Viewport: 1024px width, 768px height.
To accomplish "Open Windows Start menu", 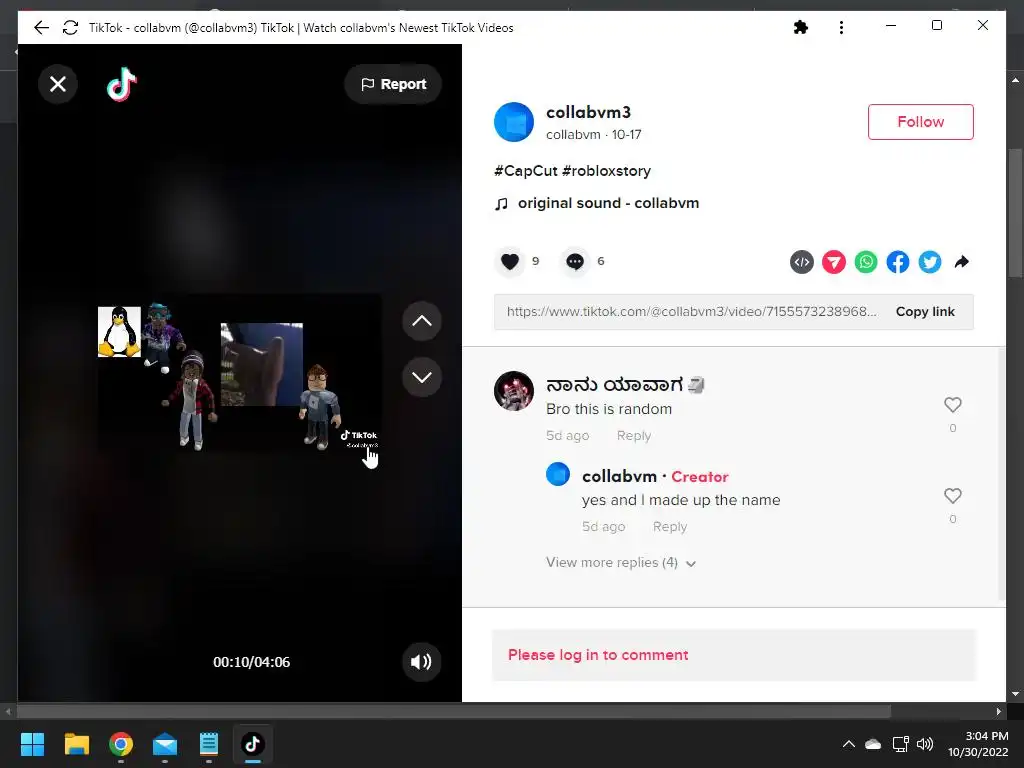I will coord(32,744).
